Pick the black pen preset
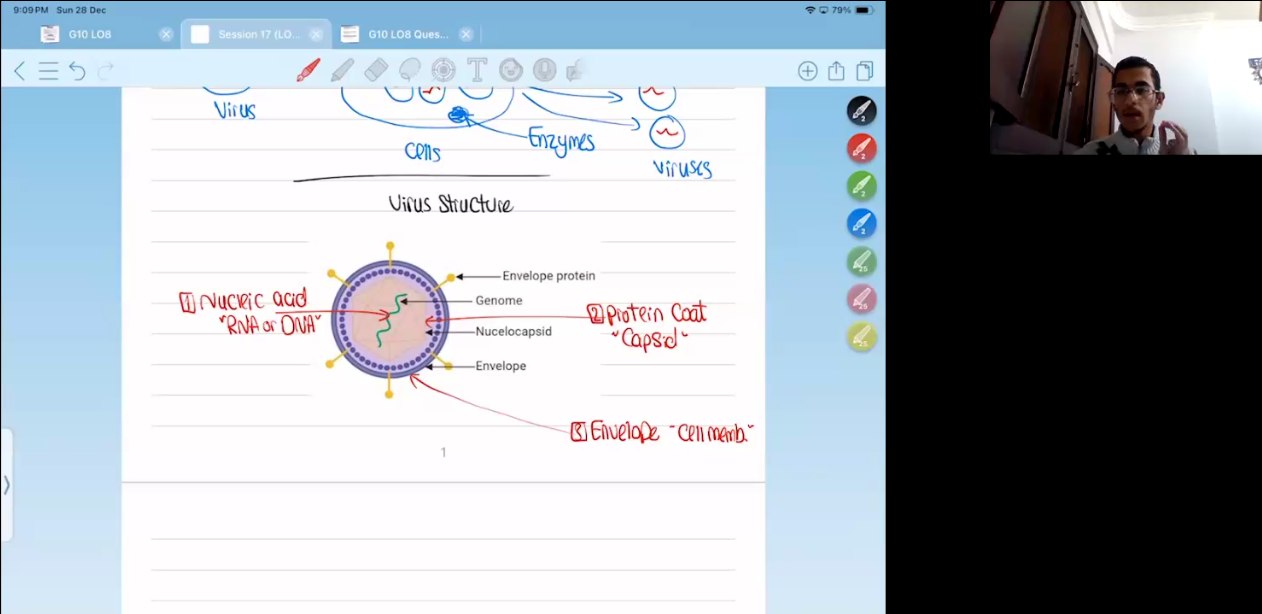This screenshot has height=614, width=1262. pyautogui.click(x=861, y=110)
